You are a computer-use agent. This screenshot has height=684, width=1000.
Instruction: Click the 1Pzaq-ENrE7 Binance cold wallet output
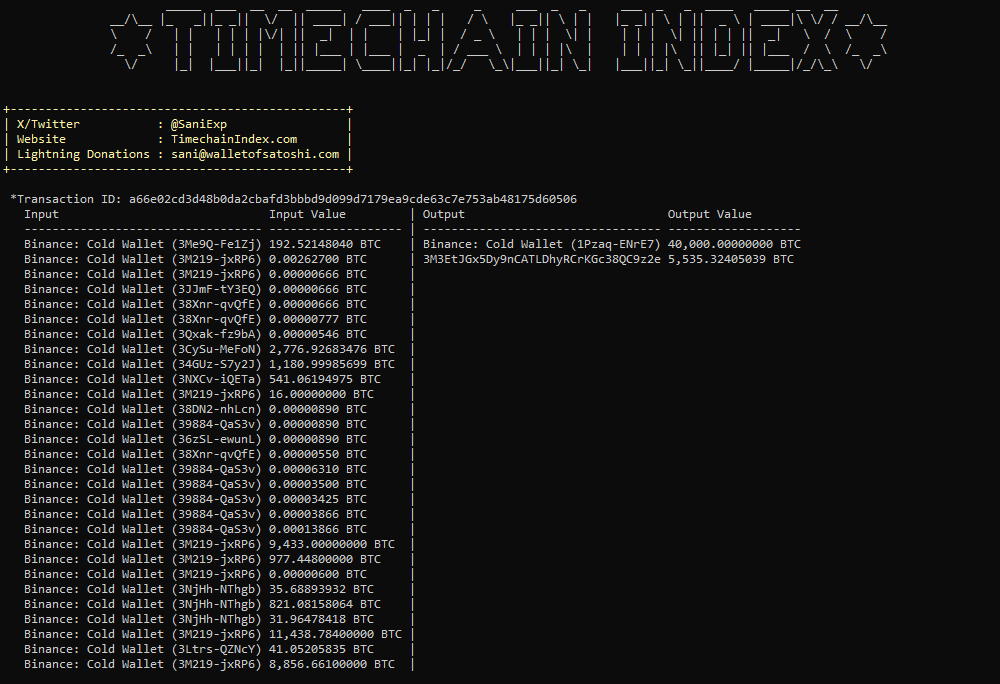pos(532,243)
